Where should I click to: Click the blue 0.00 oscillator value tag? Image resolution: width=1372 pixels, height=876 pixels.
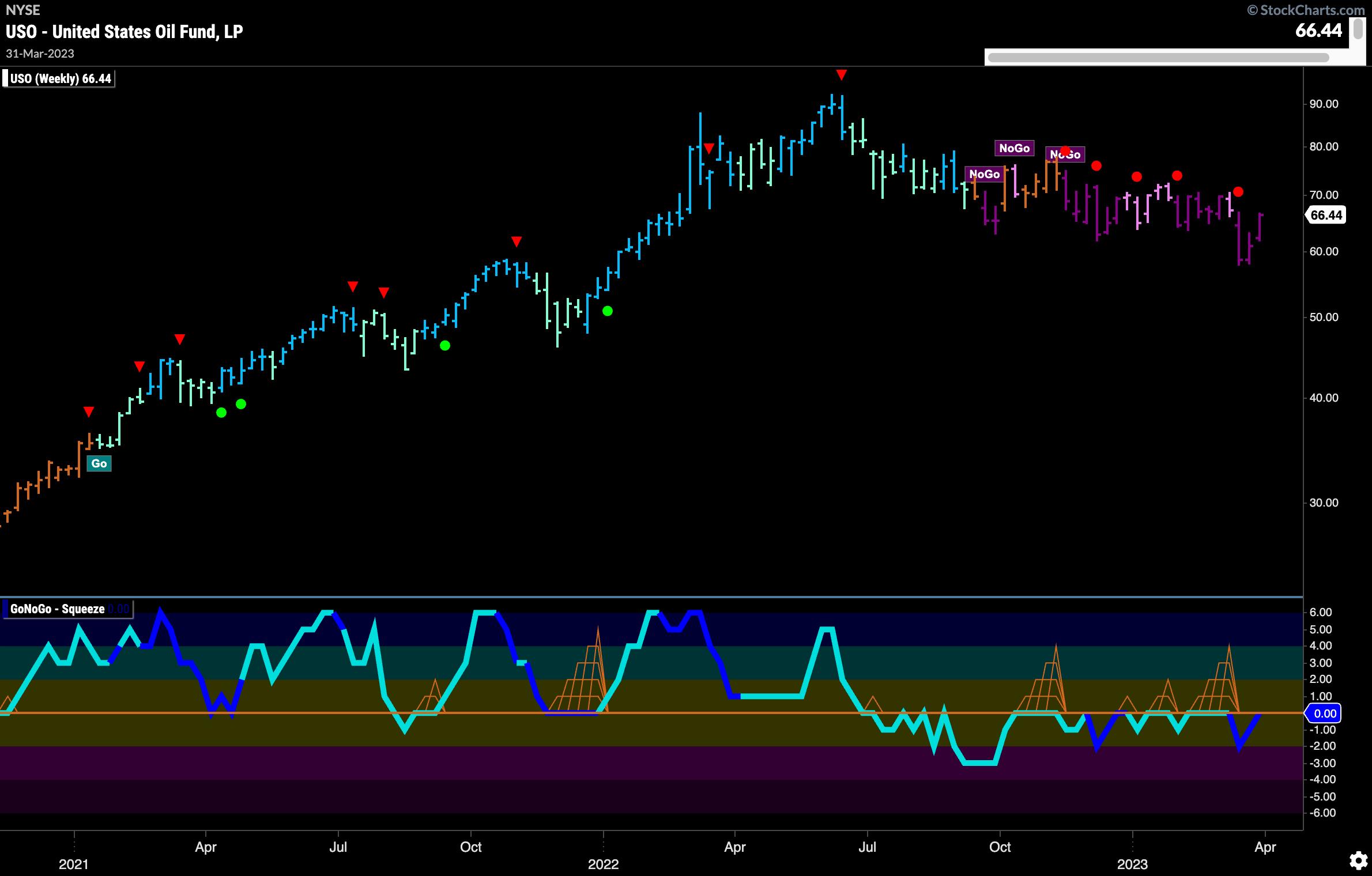(x=1324, y=713)
